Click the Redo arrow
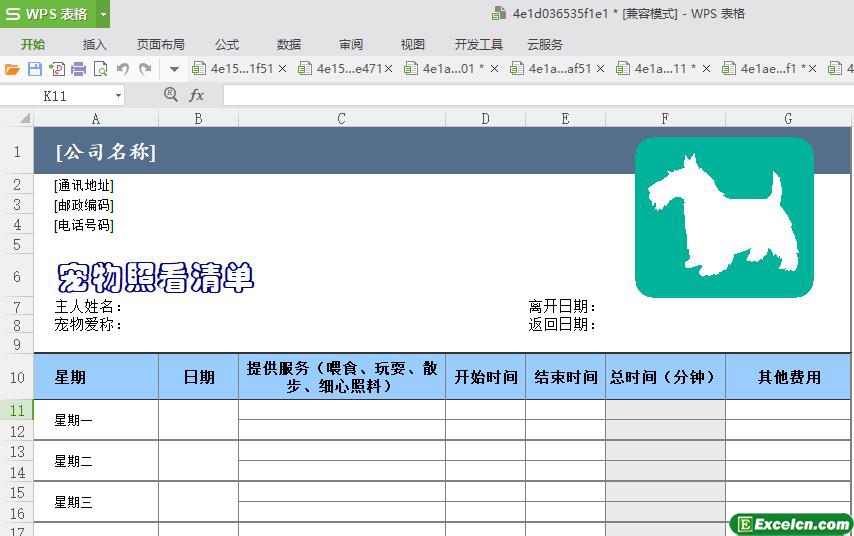The height and width of the screenshot is (536, 854). [145, 69]
